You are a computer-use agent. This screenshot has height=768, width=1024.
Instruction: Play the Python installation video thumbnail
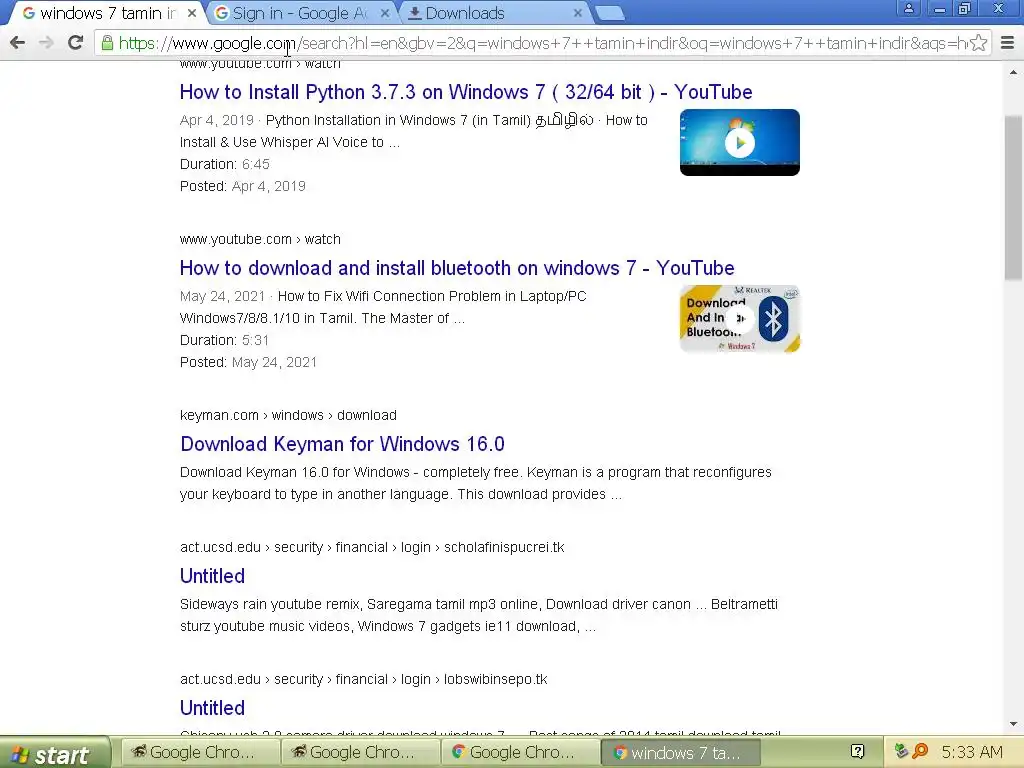pos(739,142)
